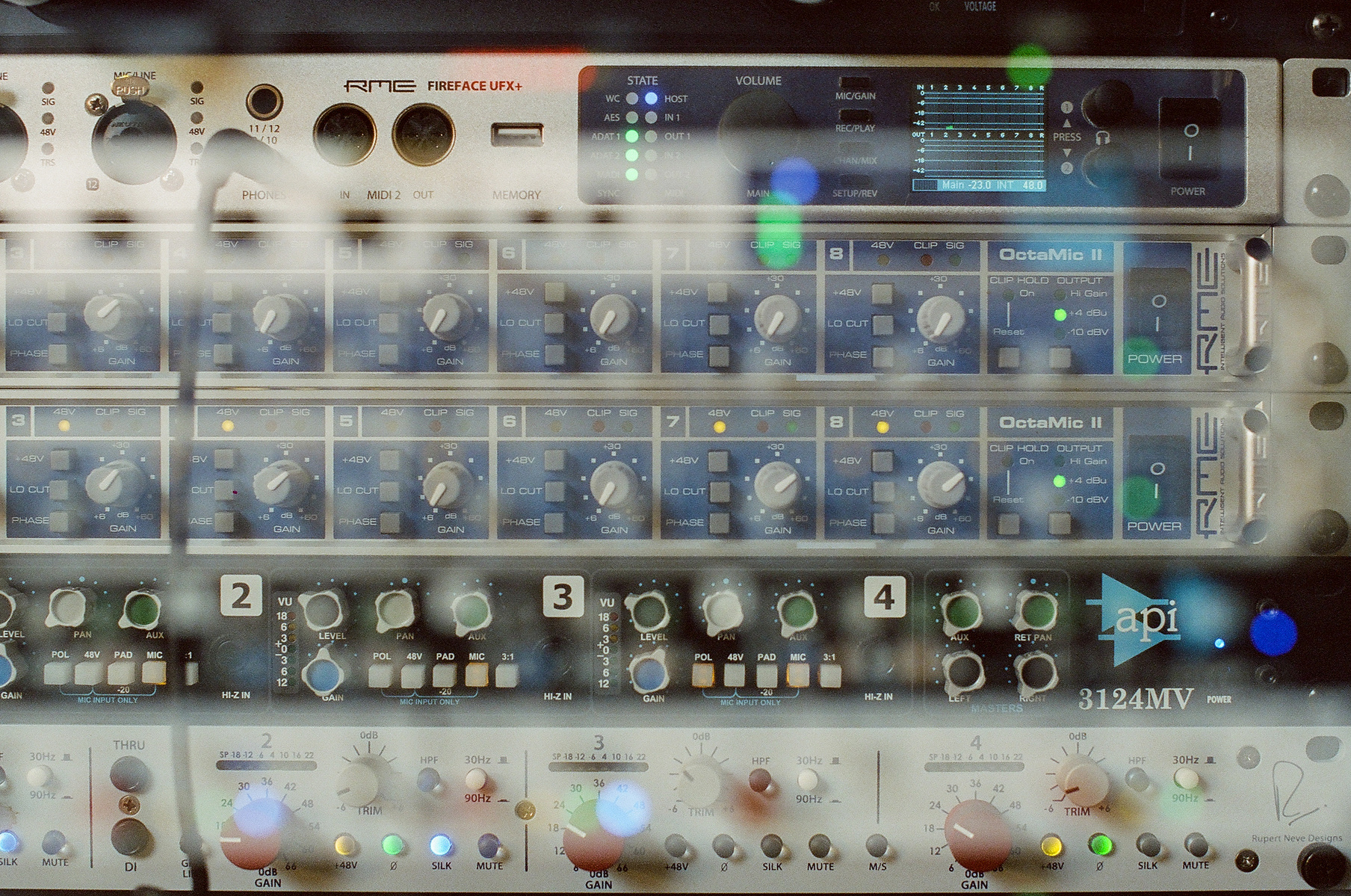
Task: Select the MIDI 2 OUT port
Action: (423, 135)
